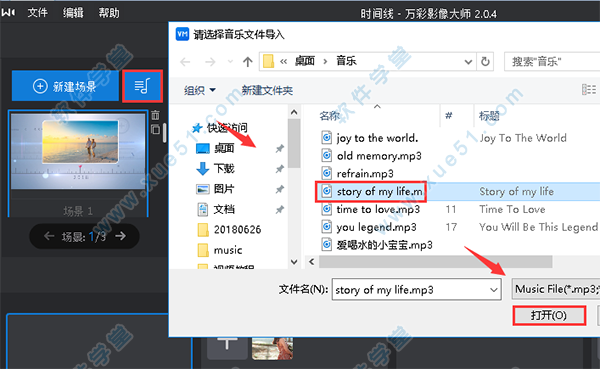Click the background music import icon
600x369 pixels.
pos(142,86)
